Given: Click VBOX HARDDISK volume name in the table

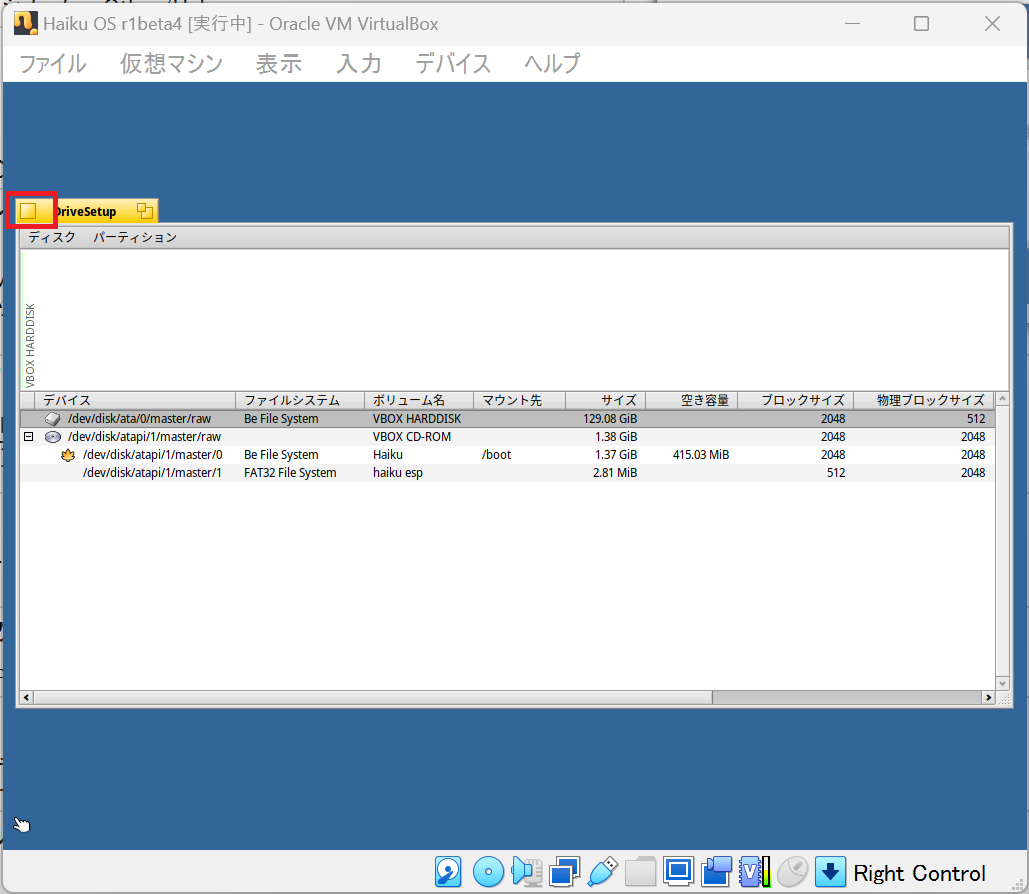Looking at the screenshot, I should pyautogui.click(x=417, y=419).
